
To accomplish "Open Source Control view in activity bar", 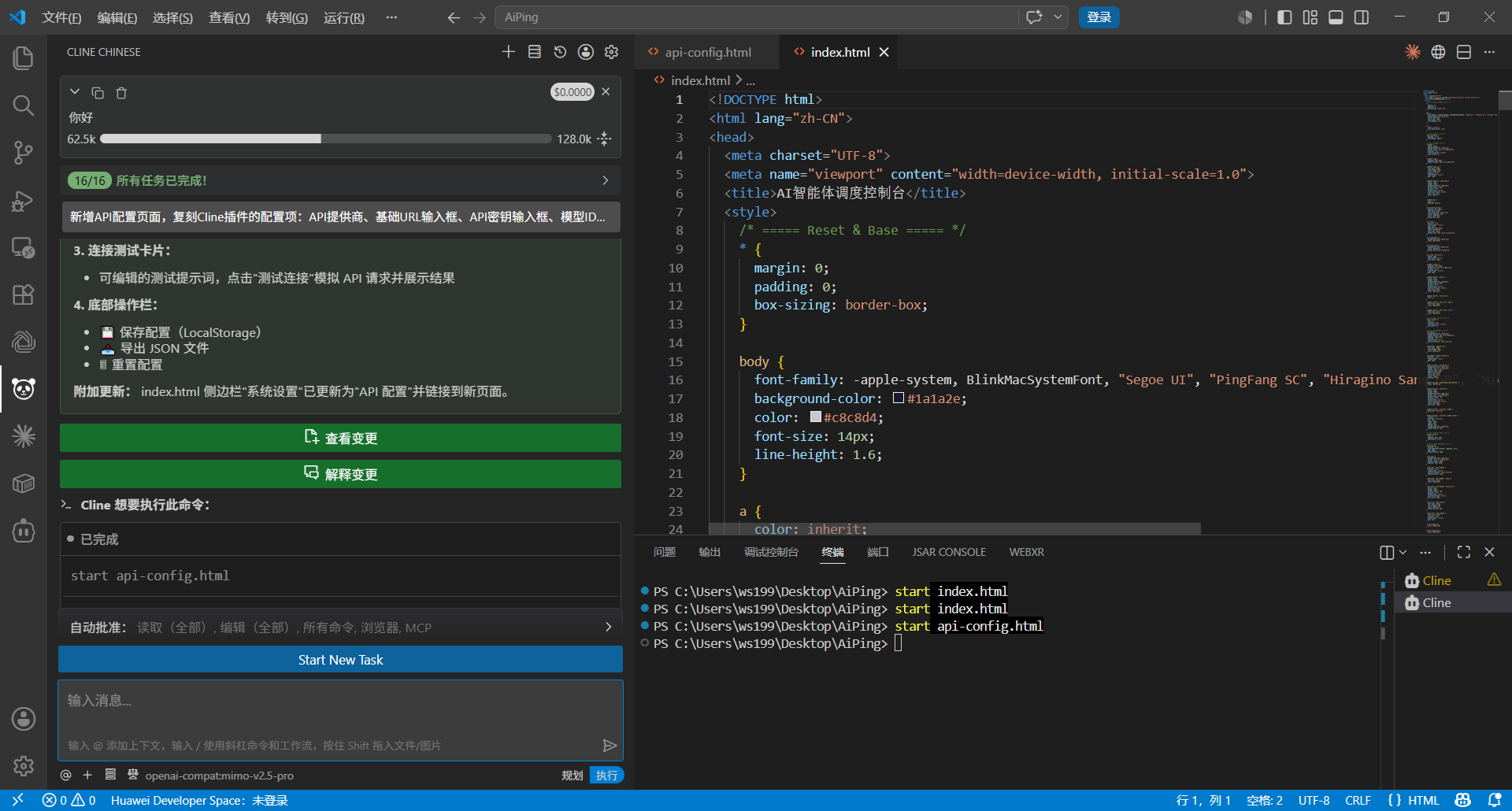I will click(24, 153).
